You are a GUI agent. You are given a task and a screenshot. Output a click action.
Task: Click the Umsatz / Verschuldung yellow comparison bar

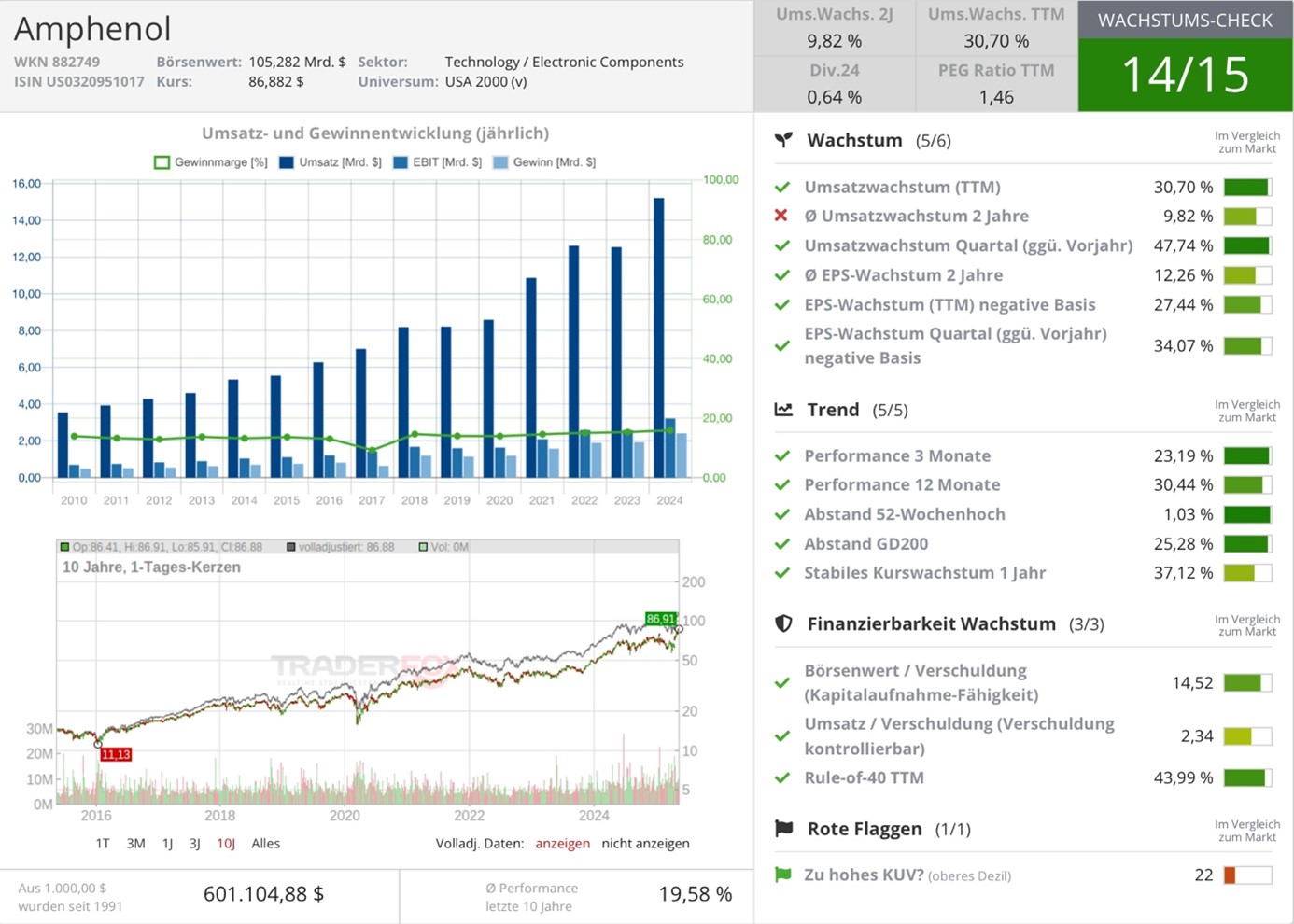point(1247,735)
